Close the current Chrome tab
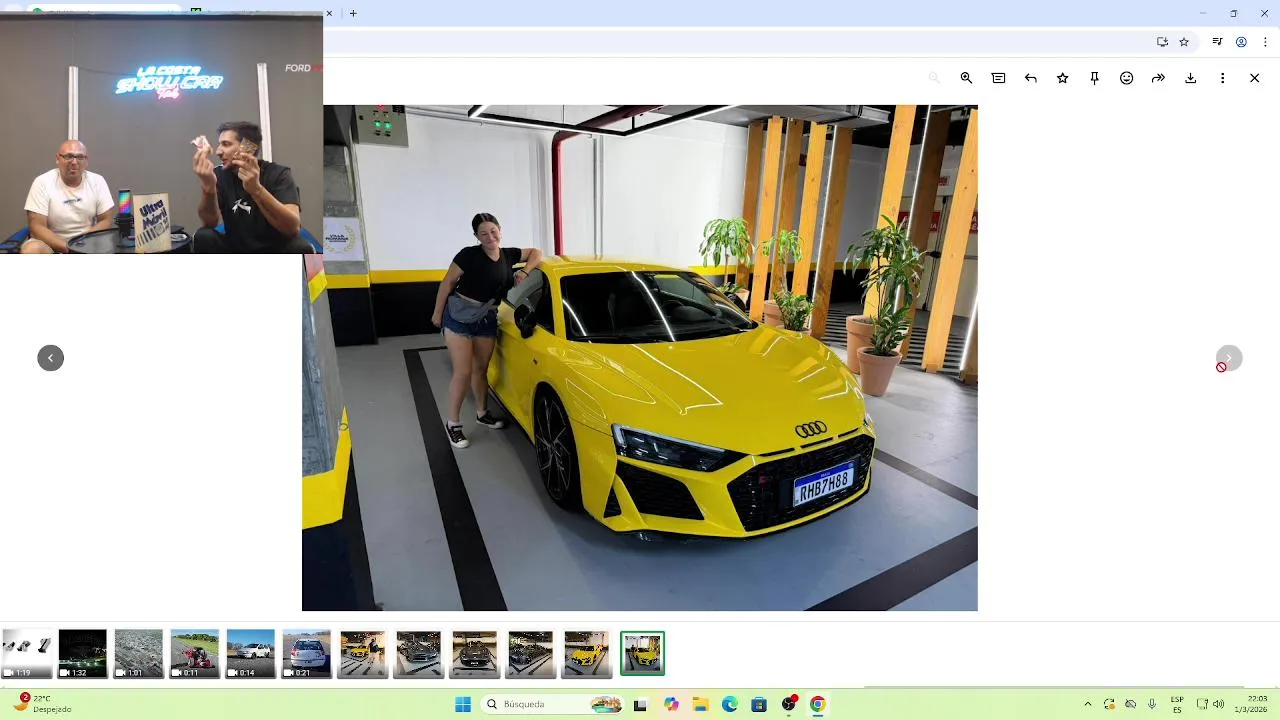The height and width of the screenshot is (720, 1280). click(x=329, y=13)
